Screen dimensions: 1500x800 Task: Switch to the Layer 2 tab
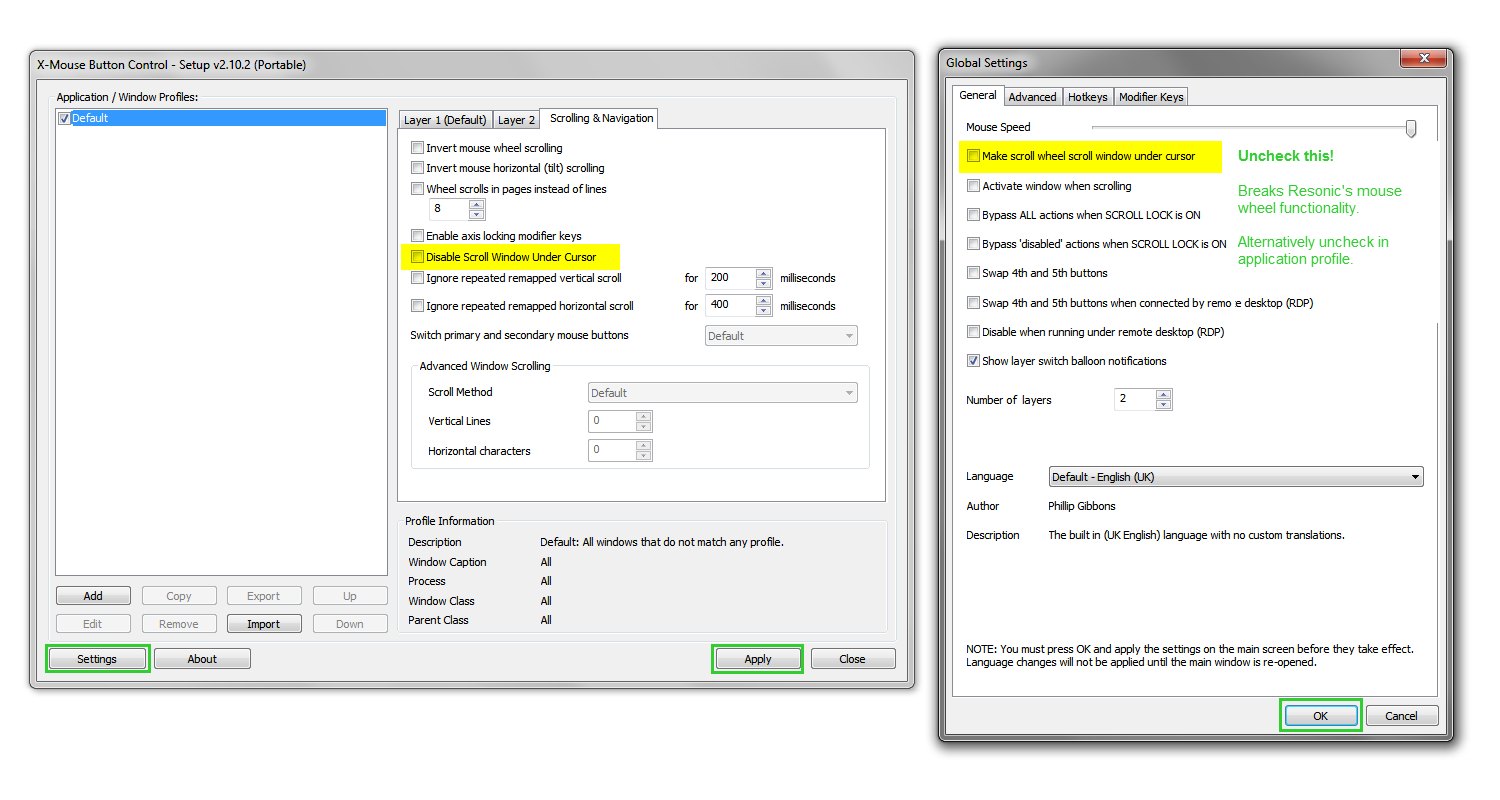click(x=516, y=120)
